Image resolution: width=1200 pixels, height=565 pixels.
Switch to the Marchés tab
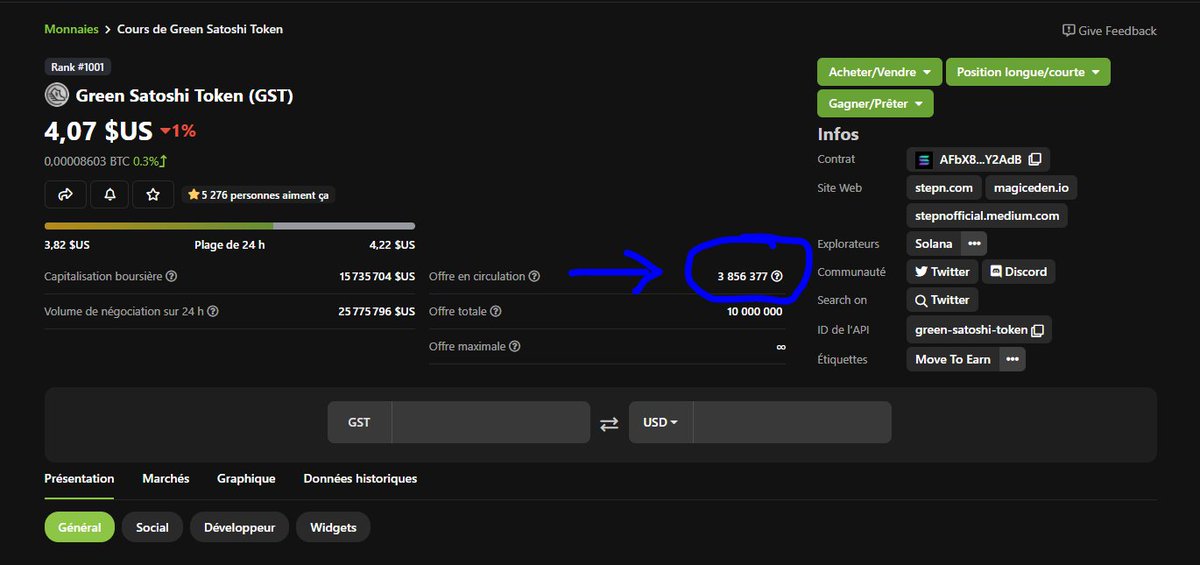point(166,479)
